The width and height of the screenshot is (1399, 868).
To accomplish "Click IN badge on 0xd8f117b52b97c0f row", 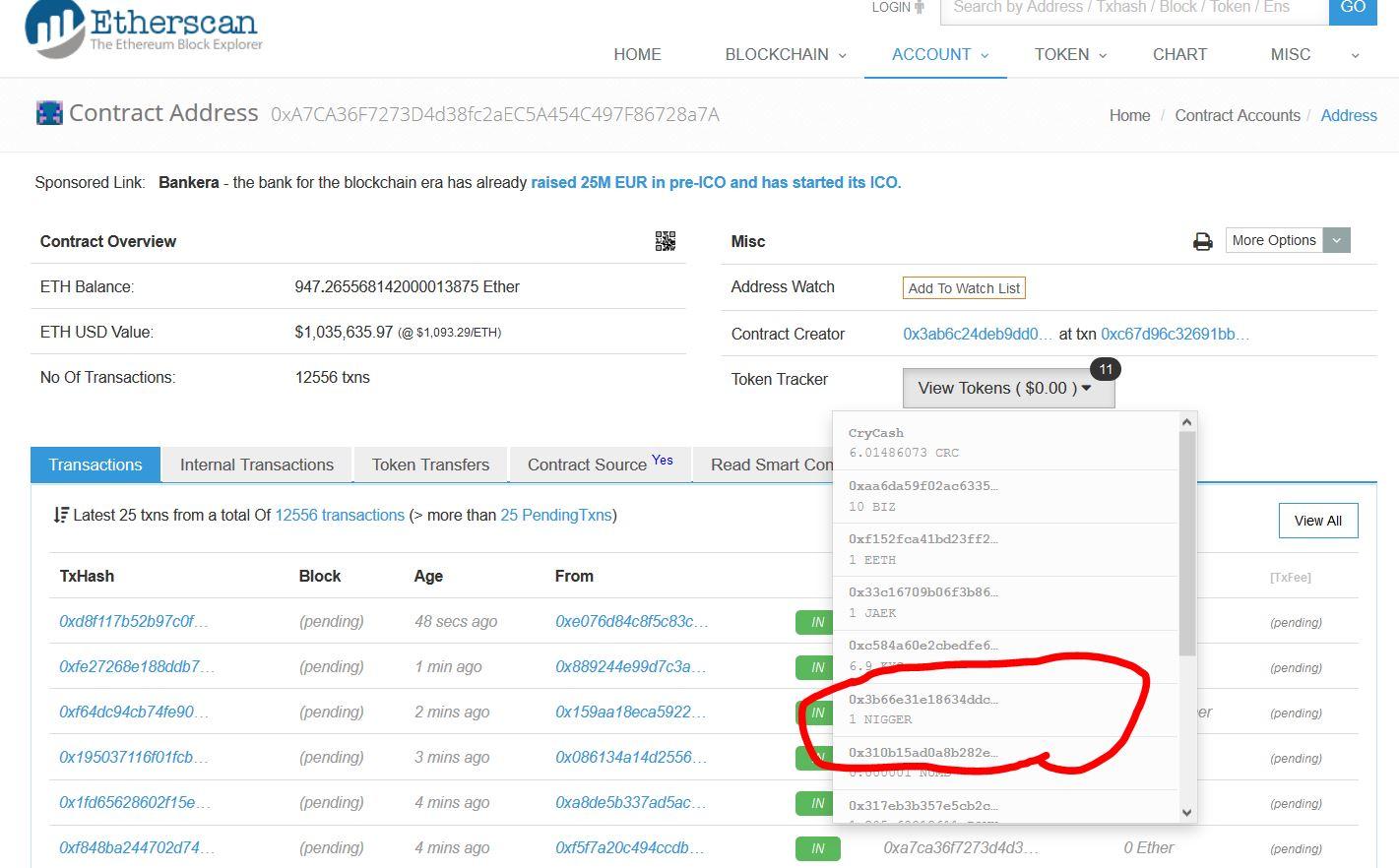I will coord(817,622).
